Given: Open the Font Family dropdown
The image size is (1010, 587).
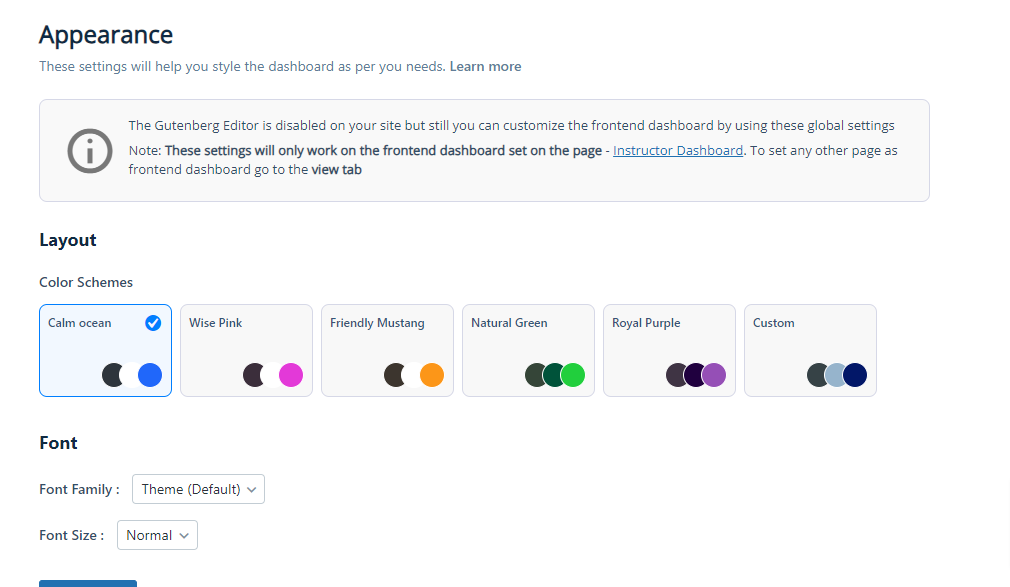Looking at the screenshot, I should pyautogui.click(x=198, y=489).
